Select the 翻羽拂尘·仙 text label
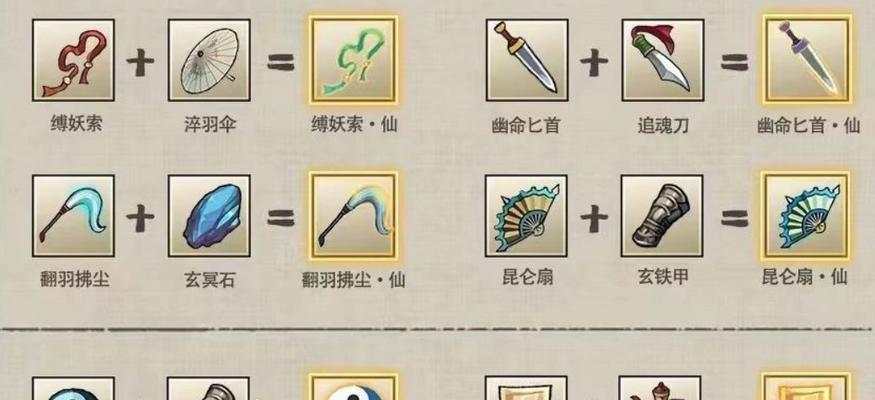 (354, 279)
